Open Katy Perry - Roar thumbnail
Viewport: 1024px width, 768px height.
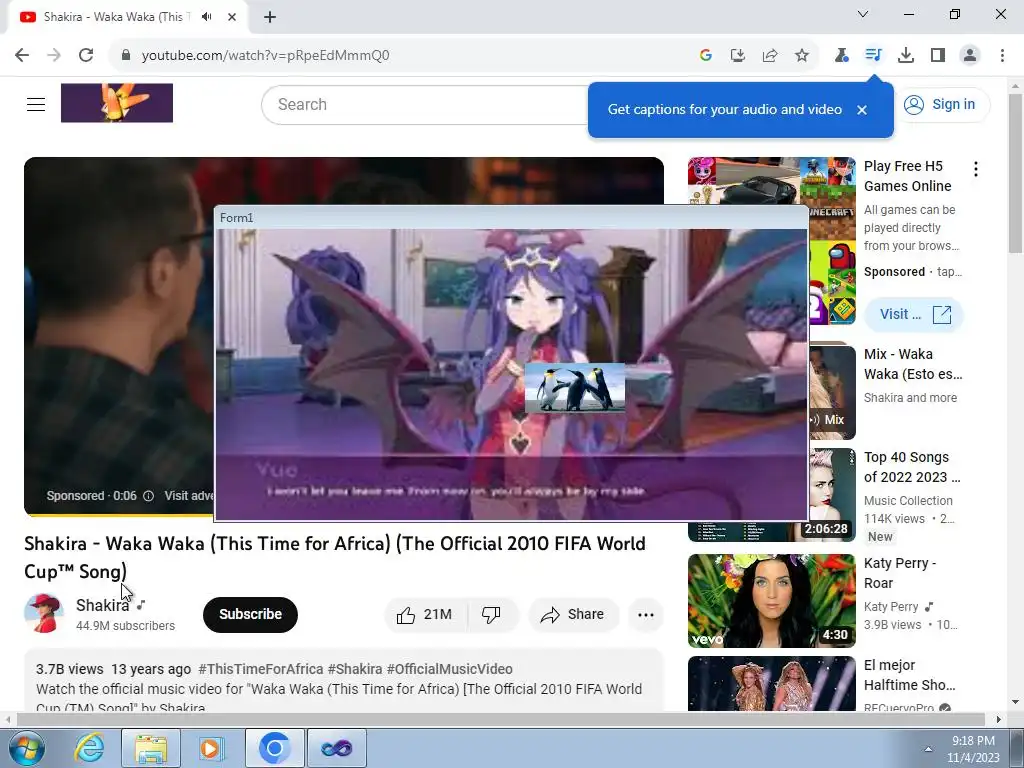click(772, 601)
